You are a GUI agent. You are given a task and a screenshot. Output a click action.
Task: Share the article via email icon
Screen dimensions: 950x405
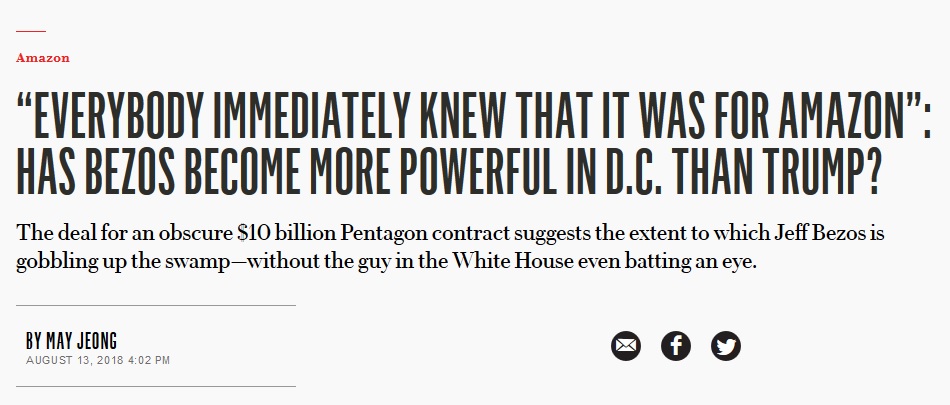tap(626, 346)
